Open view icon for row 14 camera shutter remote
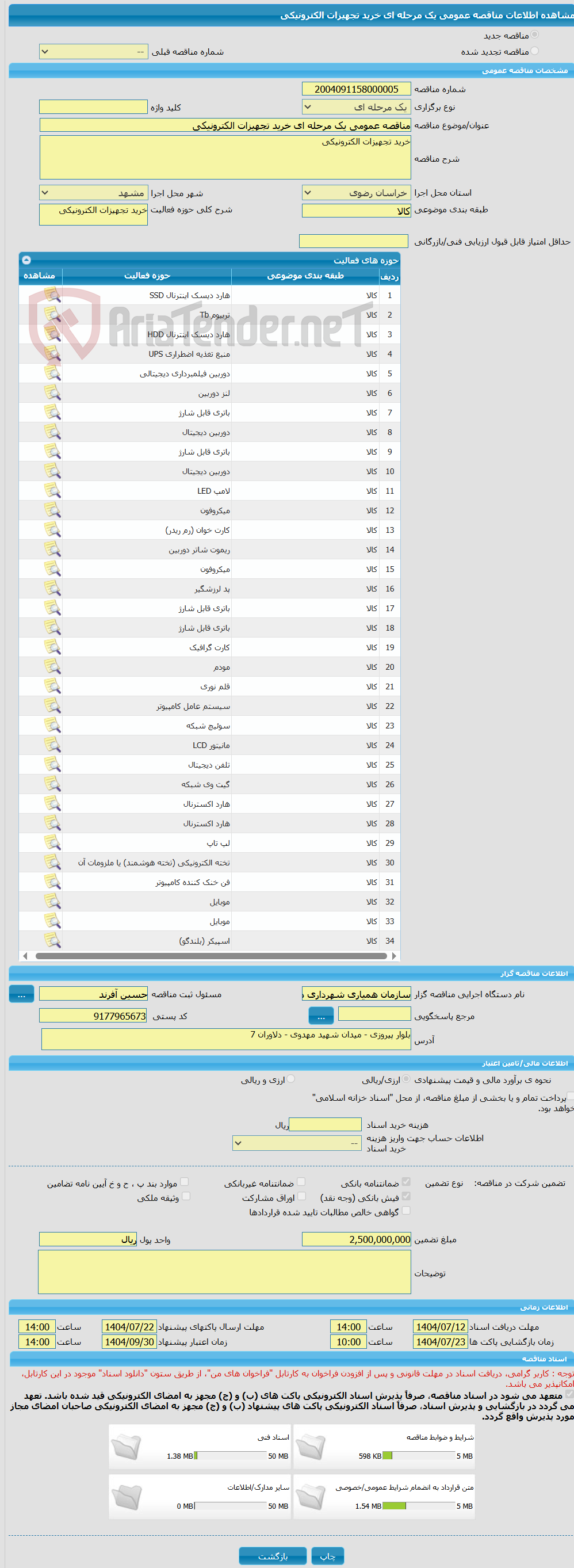Viewport: 574px width, 1568px height. pos(52,549)
